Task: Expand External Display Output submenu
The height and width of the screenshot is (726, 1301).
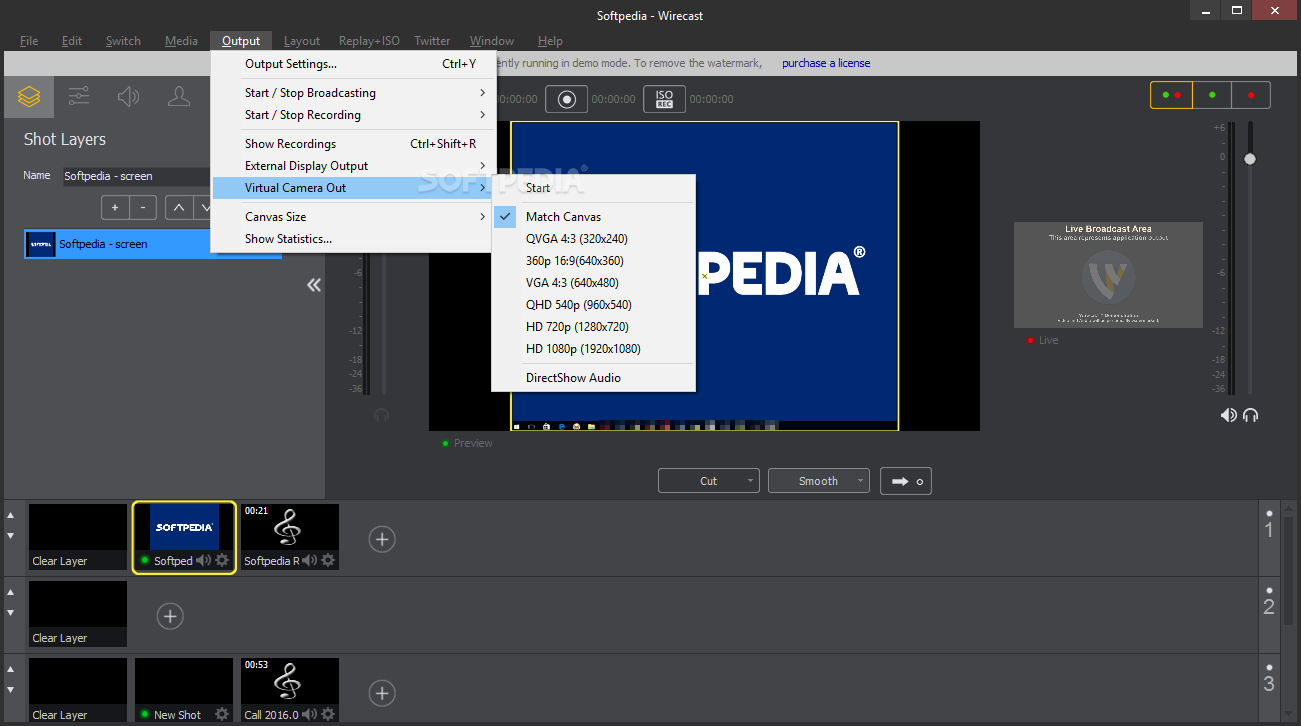Action: tap(353, 165)
